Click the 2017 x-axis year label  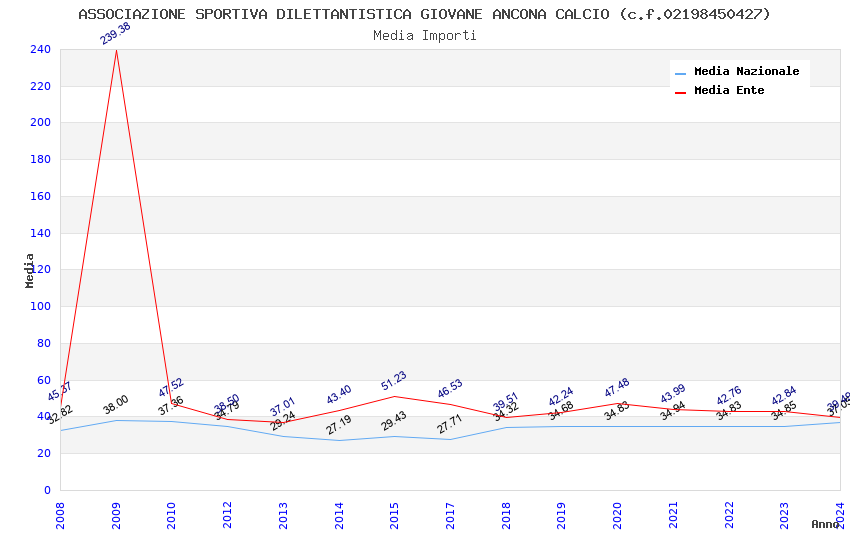tap(450, 515)
